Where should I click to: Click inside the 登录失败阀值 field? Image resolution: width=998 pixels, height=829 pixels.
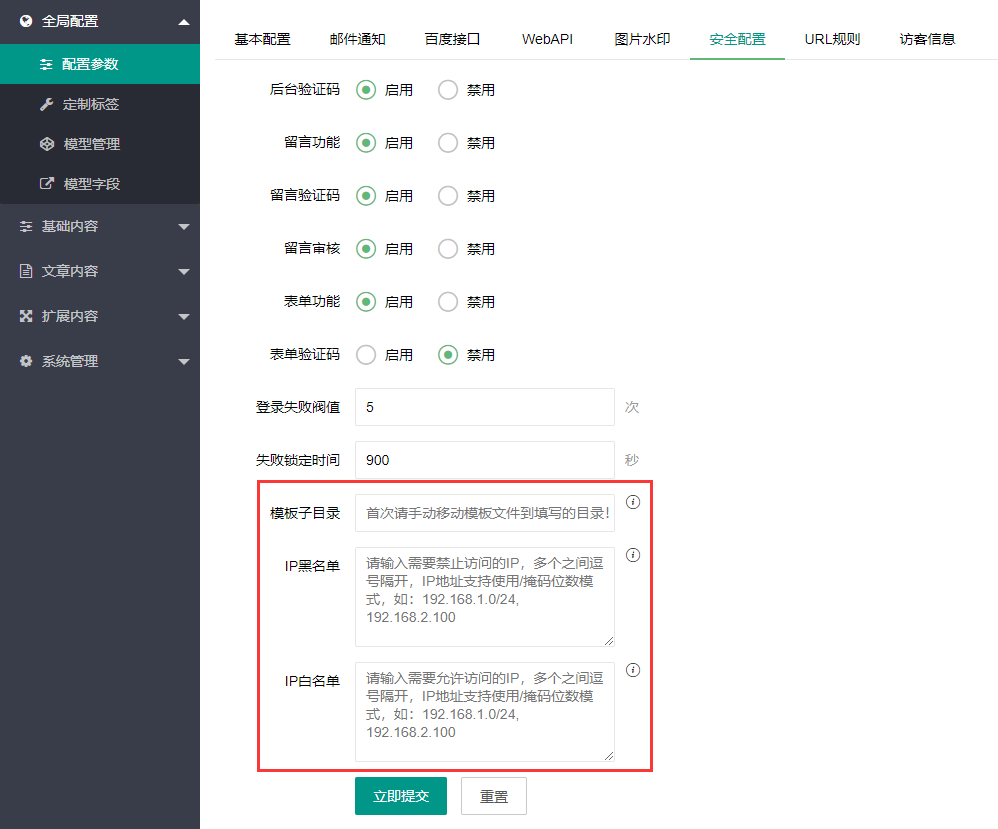click(x=484, y=407)
